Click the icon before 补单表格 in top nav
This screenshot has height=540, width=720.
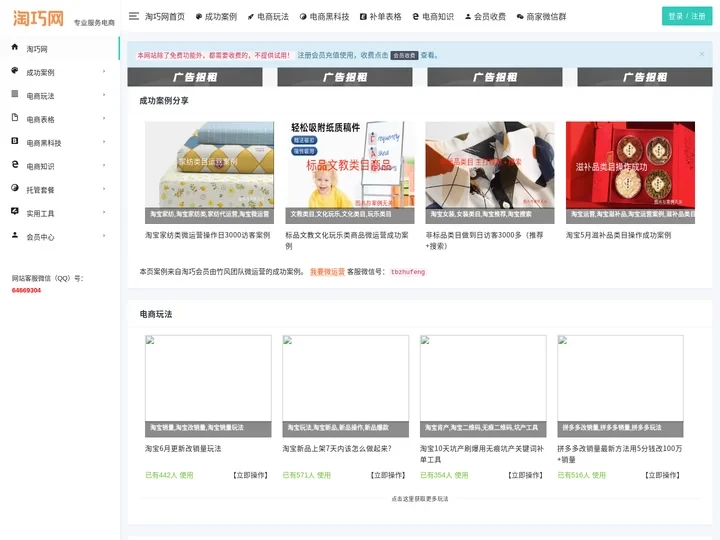click(x=363, y=17)
